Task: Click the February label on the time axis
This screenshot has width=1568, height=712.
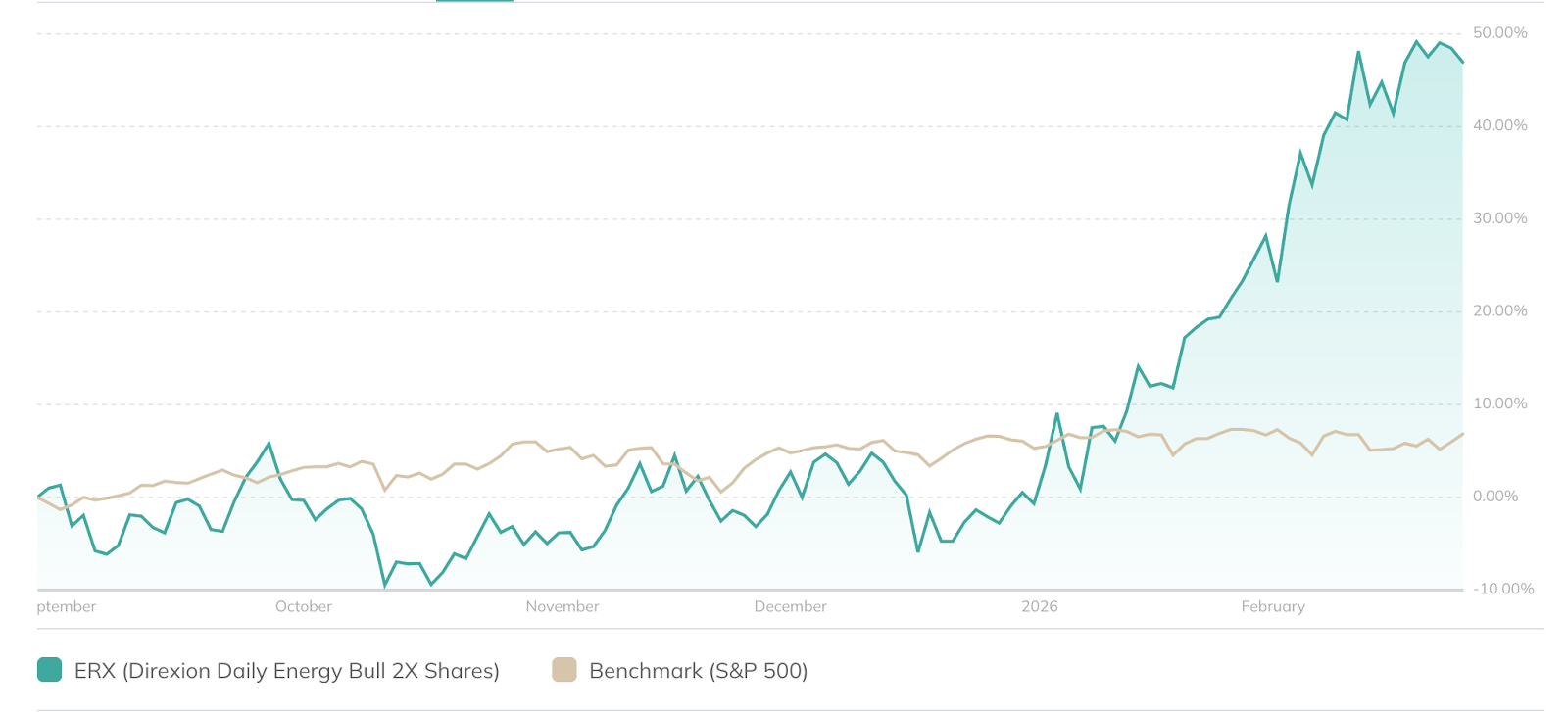Action: (1273, 606)
